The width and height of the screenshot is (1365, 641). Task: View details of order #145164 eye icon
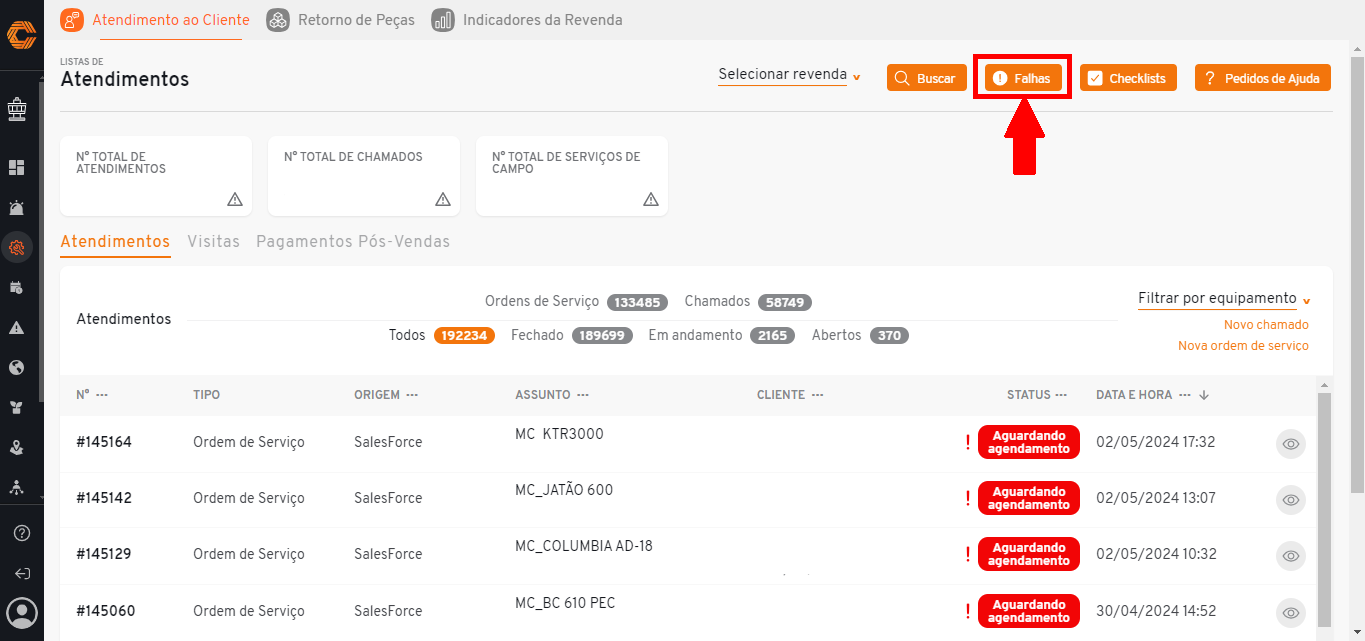click(x=1291, y=444)
